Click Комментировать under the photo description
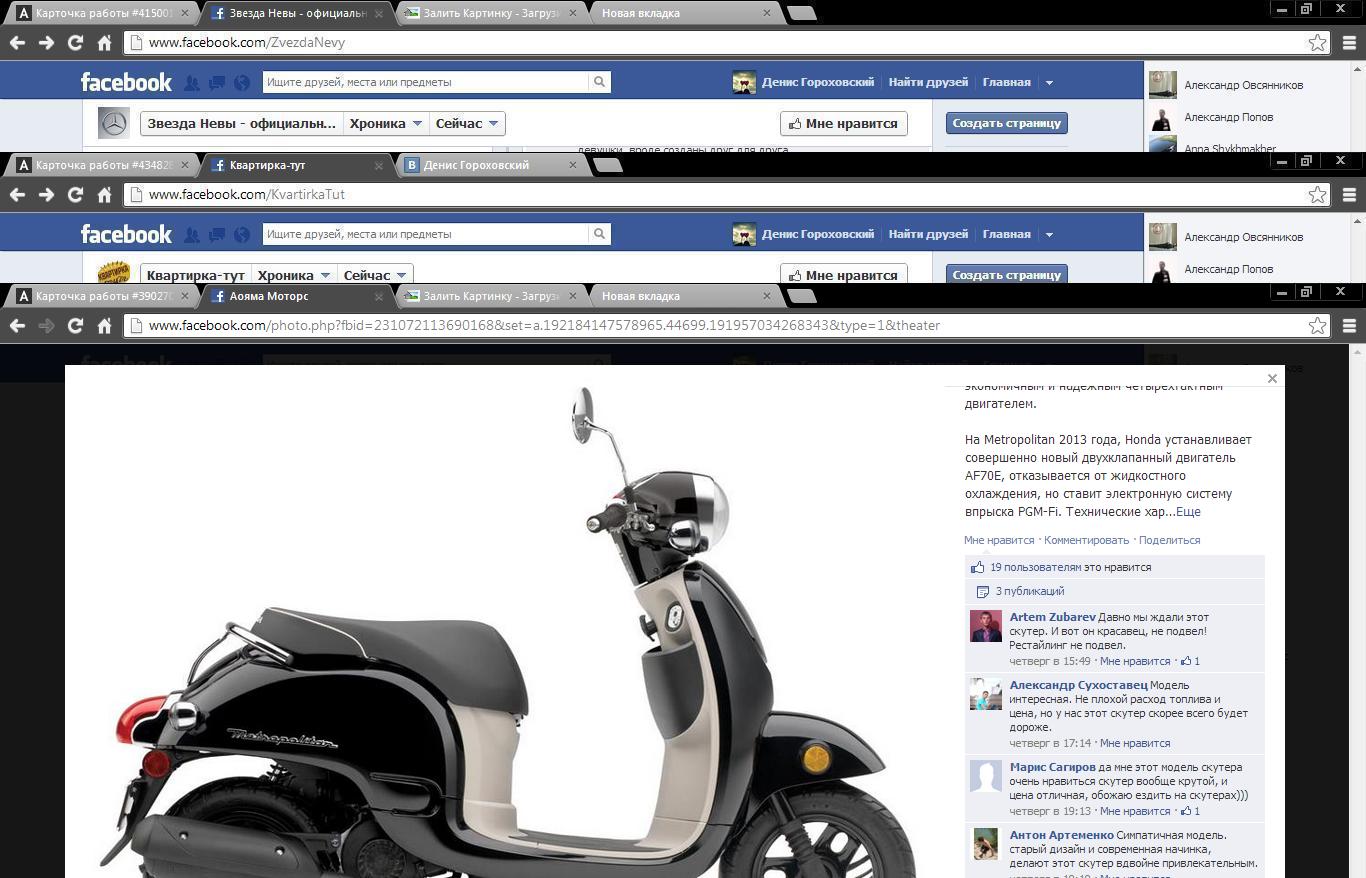 point(1086,540)
